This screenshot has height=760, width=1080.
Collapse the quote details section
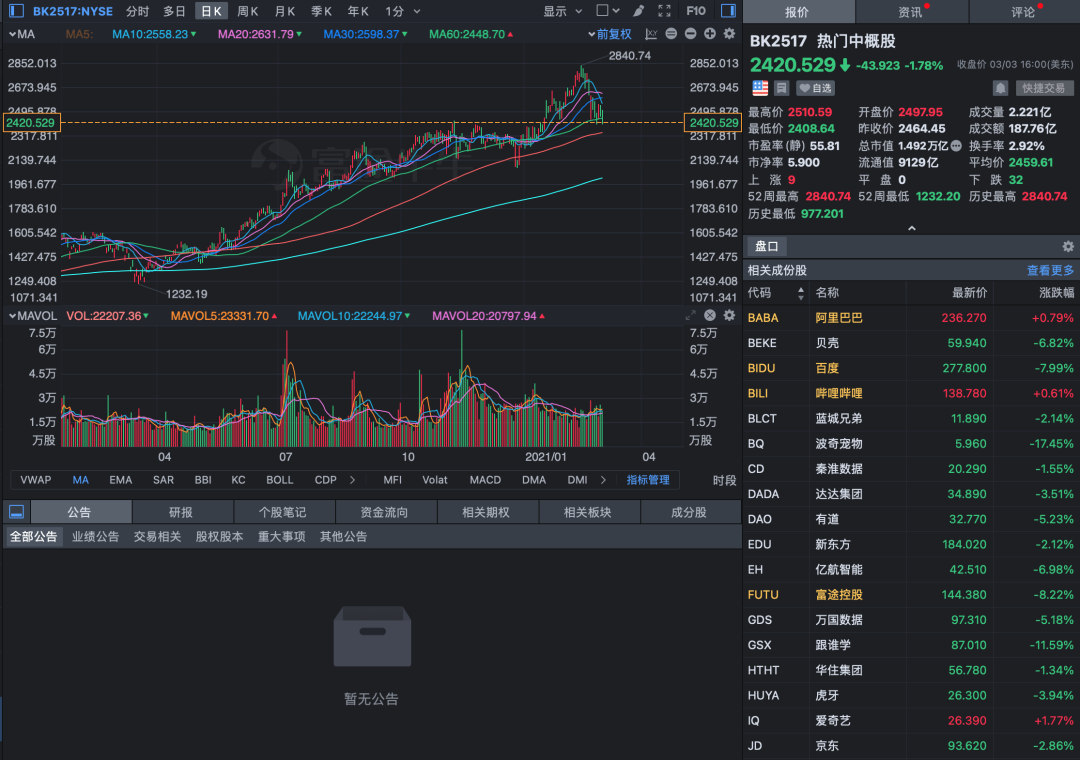coord(911,228)
